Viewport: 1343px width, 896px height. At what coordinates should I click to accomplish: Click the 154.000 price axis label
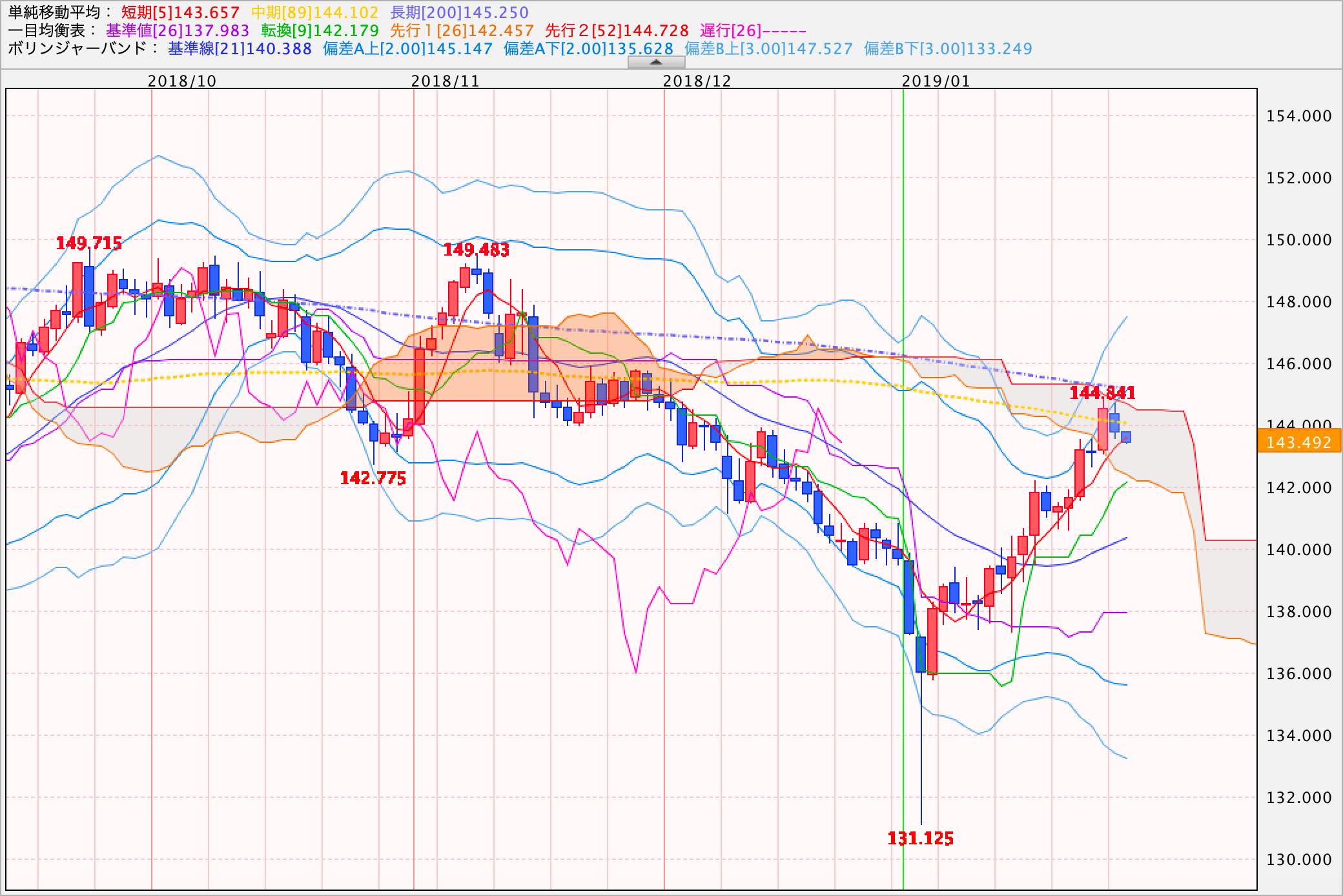click(1299, 116)
